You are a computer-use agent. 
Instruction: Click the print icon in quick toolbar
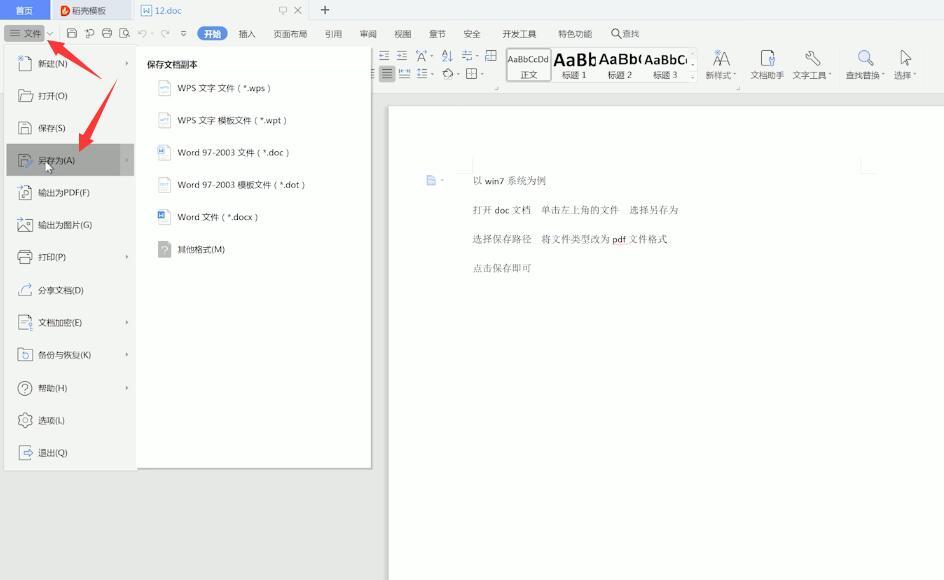(x=107, y=34)
